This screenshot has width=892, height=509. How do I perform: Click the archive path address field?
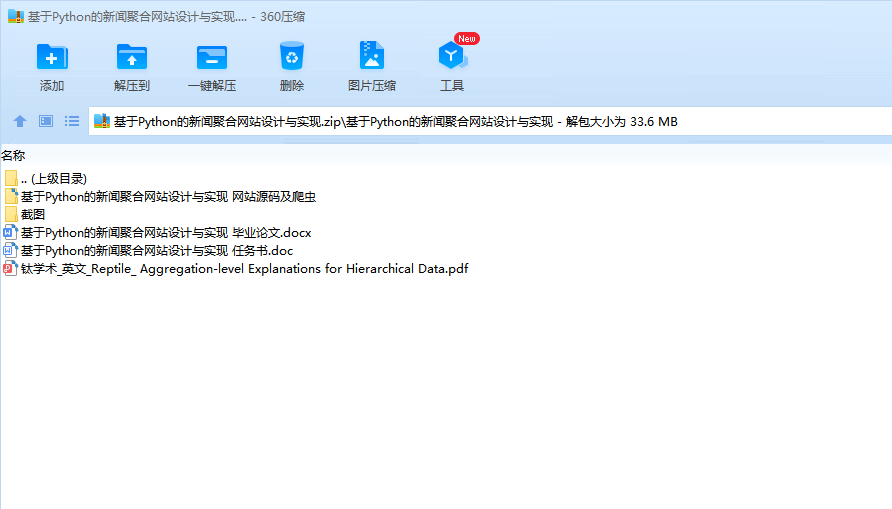tap(490, 121)
